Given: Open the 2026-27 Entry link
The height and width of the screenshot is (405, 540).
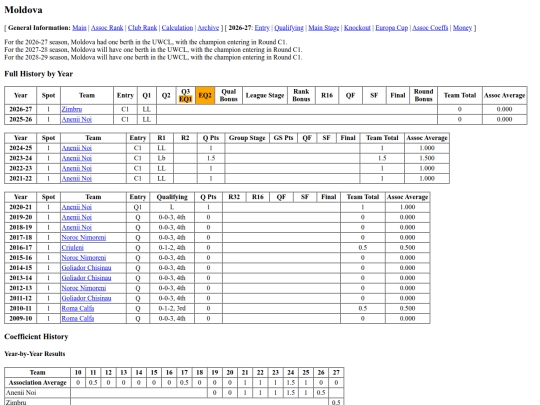Looking at the screenshot, I should (x=262, y=28).
